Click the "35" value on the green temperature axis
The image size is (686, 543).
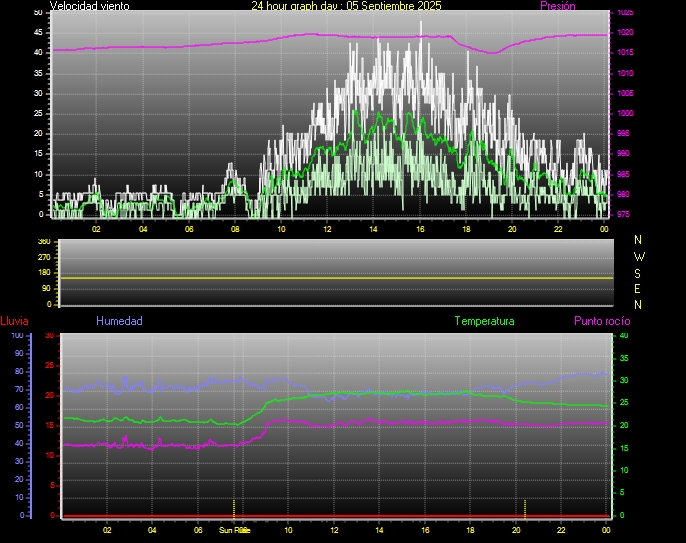click(x=624, y=358)
